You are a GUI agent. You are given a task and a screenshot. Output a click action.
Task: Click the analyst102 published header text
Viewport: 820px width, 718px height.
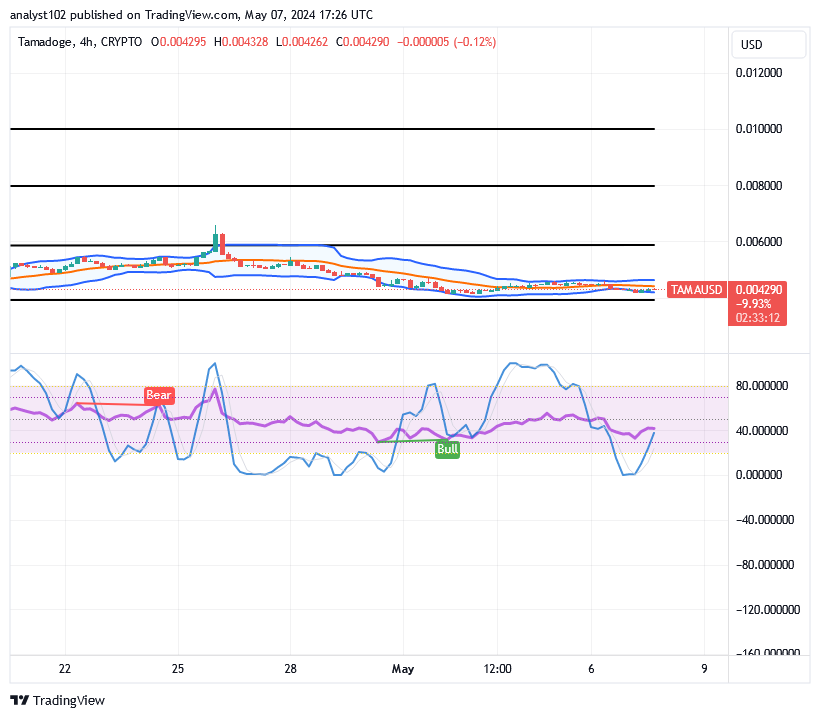[x=191, y=15]
